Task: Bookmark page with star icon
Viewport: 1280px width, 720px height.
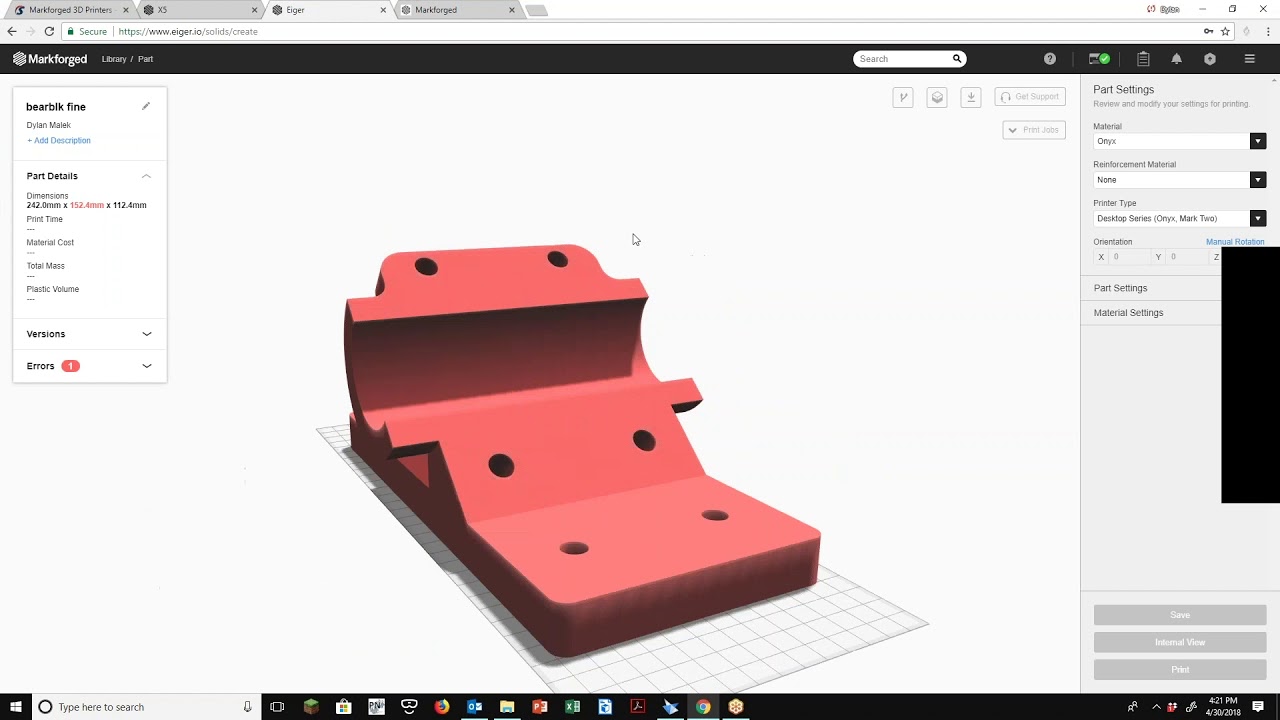Action: 1225,31
